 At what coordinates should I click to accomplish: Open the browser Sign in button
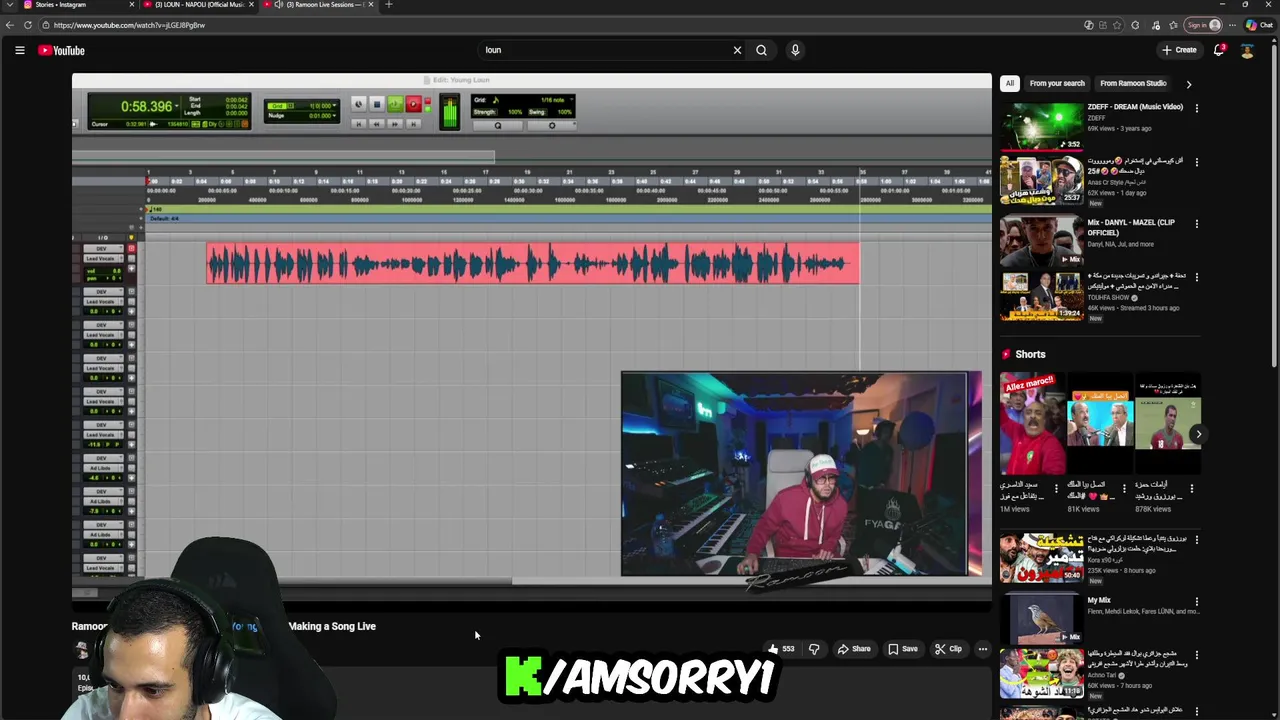[x=1203, y=25]
